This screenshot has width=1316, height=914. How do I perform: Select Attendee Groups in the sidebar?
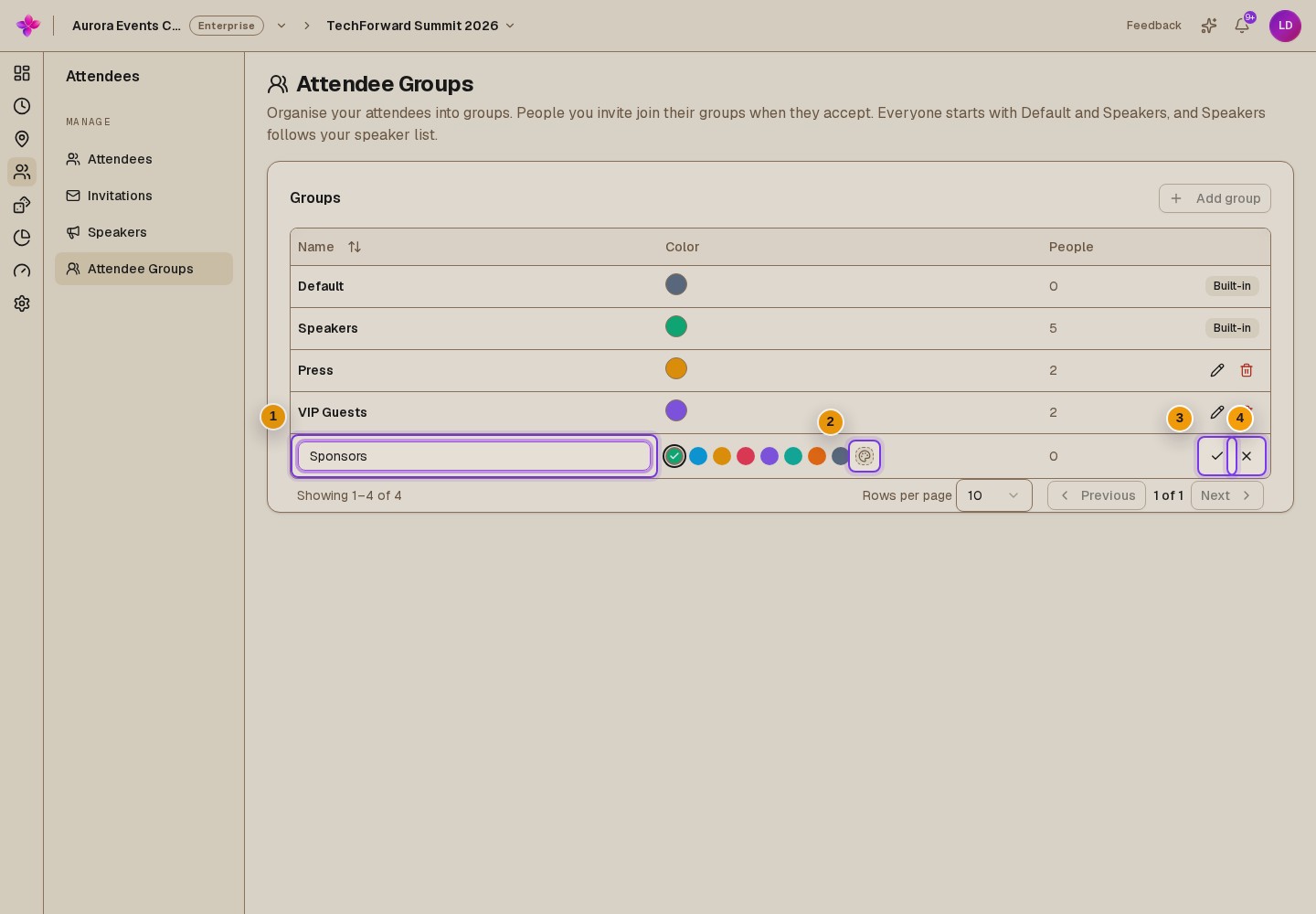click(x=143, y=269)
